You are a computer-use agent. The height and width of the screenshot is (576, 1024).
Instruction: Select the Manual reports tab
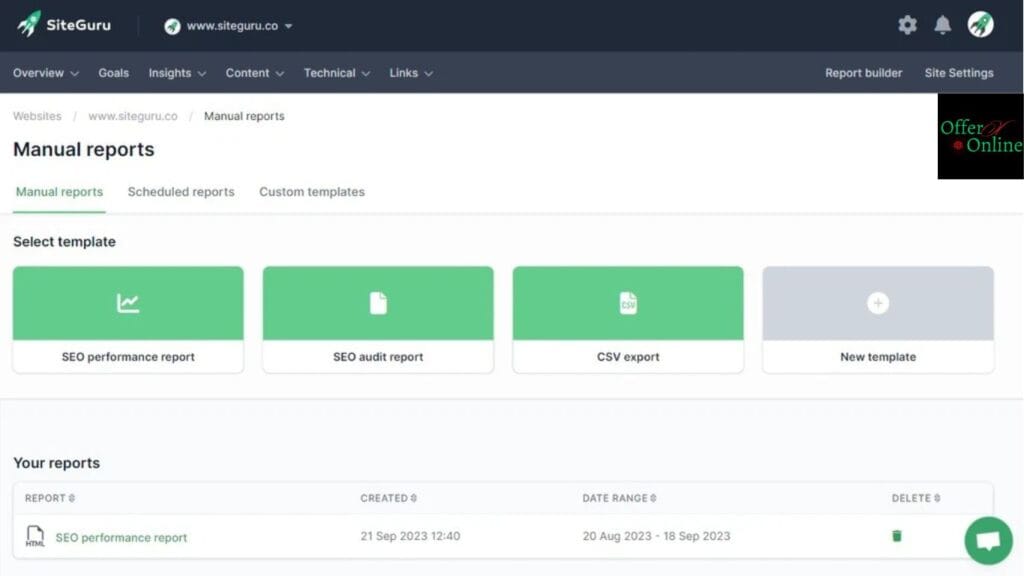tap(59, 192)
